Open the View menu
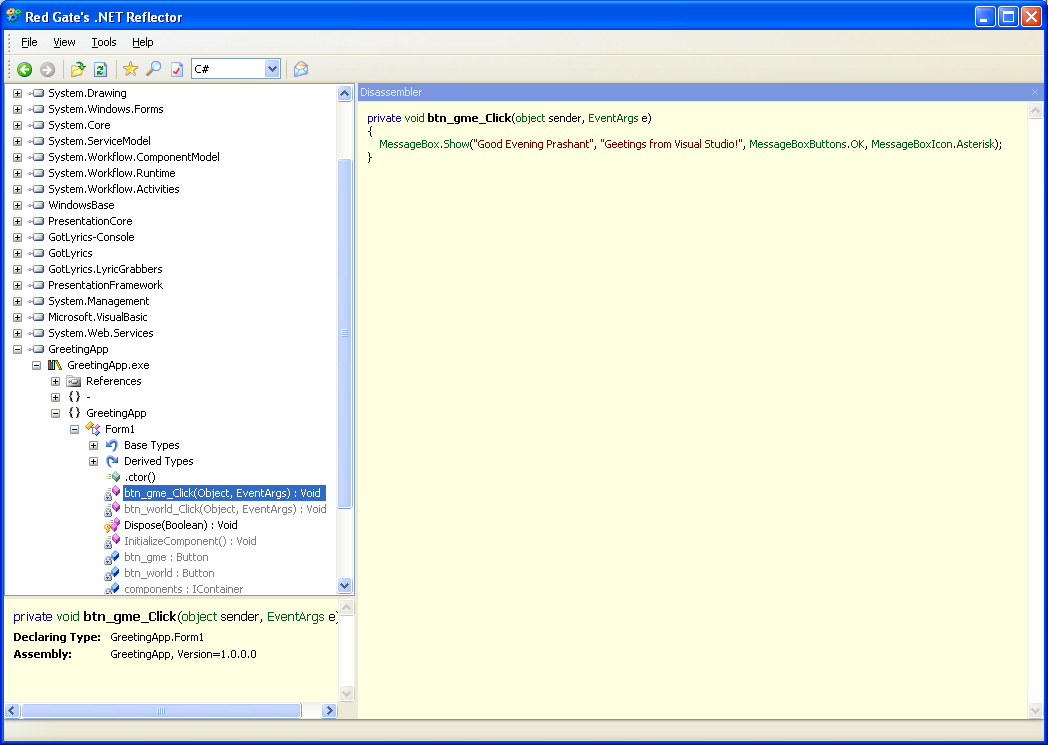The width and height of the screenshot is (1048, 745). click(64, 42)
